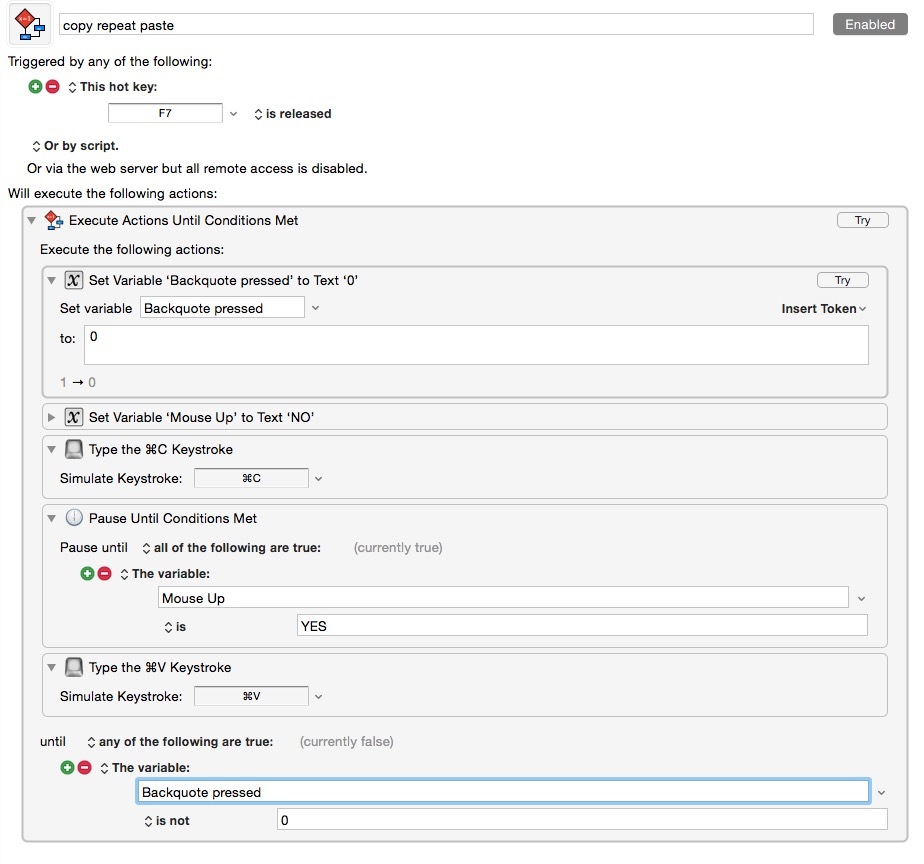The image size is (924, 864).
Task: Collapse the Type ⌘V Keystroke action
Action: tap(51, 667)
